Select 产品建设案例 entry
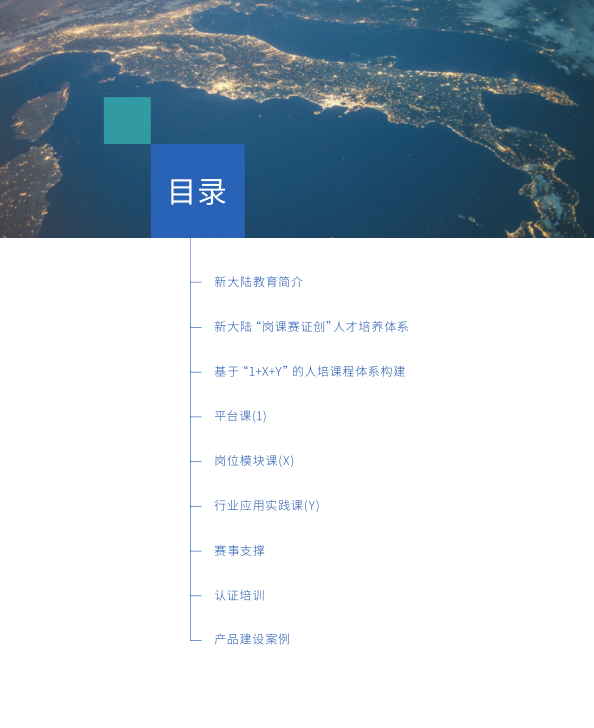This screenshot has width=594, height=728. point(252,639)
